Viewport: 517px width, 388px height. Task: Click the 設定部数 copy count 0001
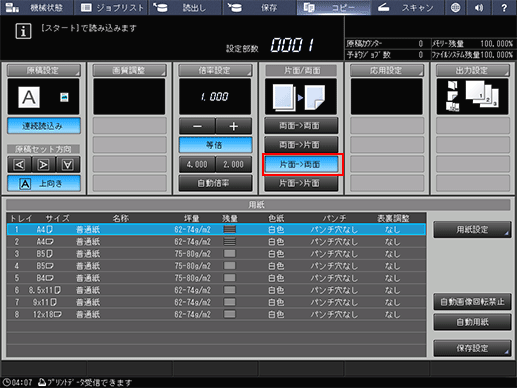click(x=292, y=45)
